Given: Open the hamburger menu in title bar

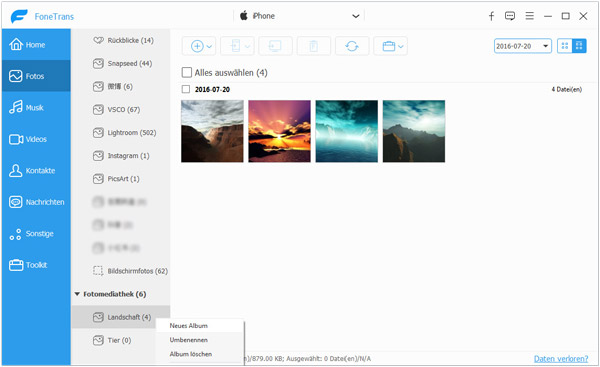Looking at the screenshot, I should point(530,16).
